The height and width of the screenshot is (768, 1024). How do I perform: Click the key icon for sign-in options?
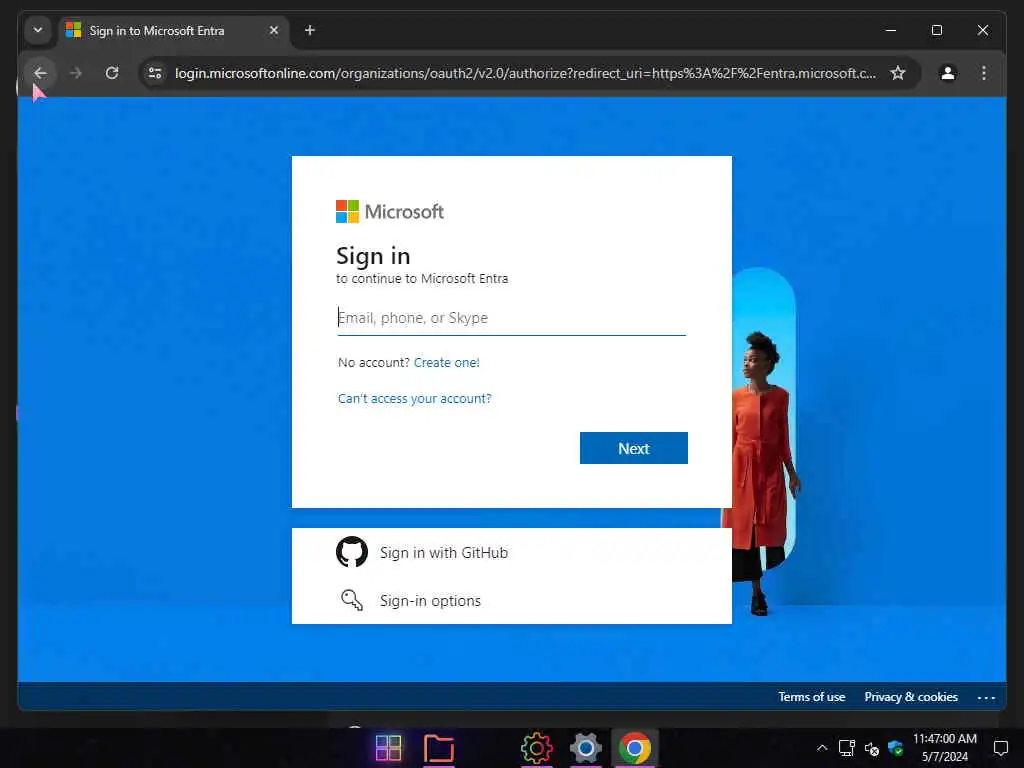tap(352, 600)
